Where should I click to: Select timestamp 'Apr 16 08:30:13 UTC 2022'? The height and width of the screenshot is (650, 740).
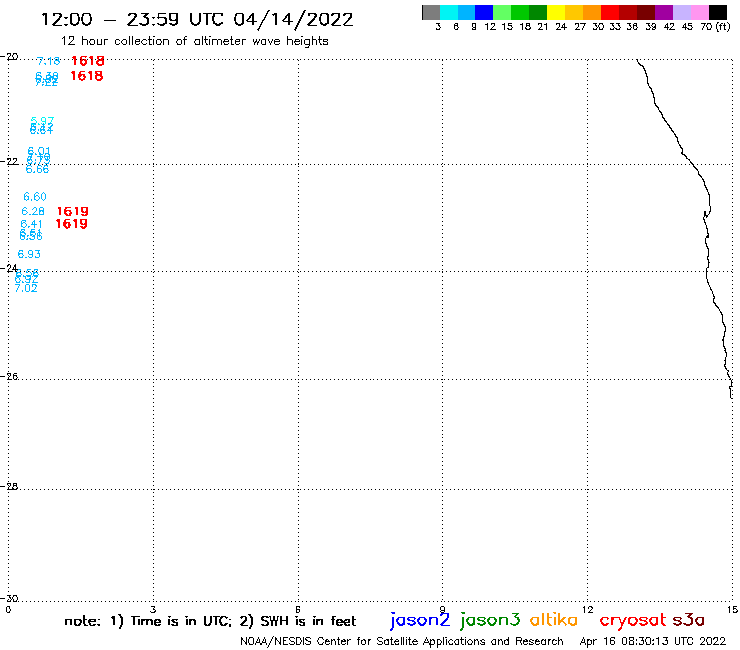tap(653, 641)
